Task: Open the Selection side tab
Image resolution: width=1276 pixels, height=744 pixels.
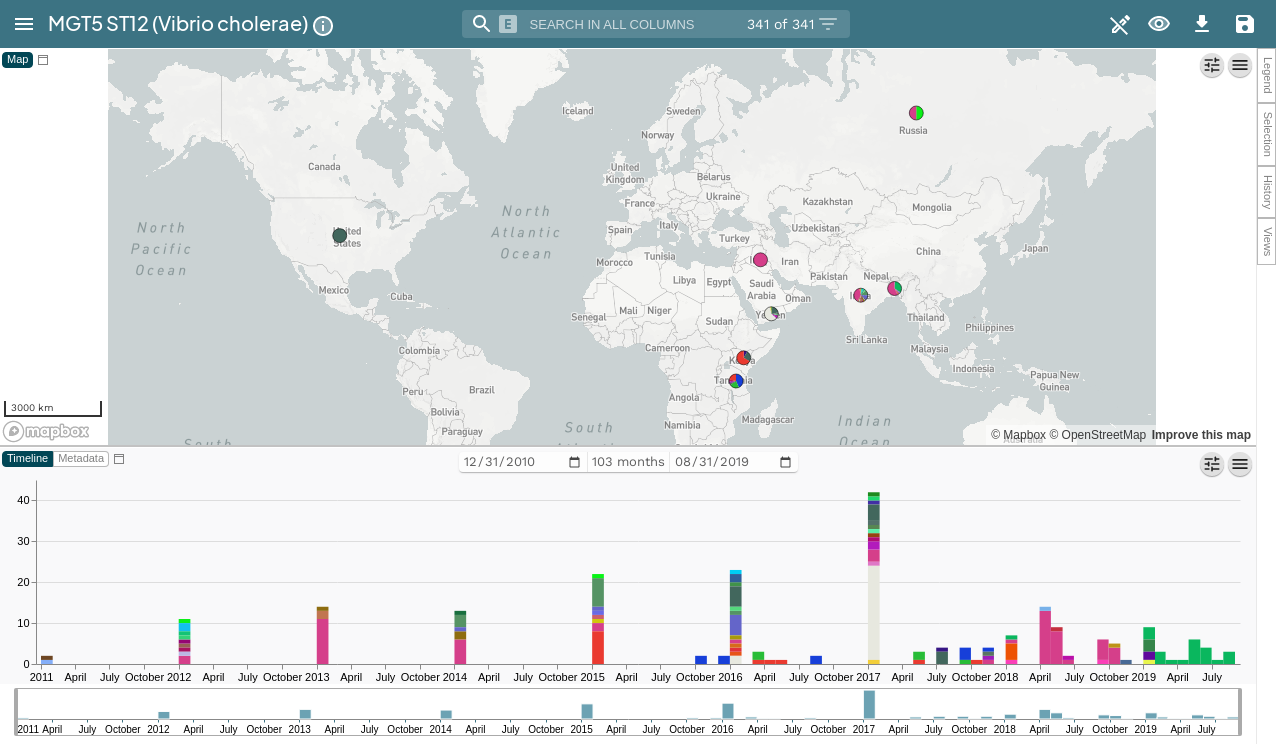Action: [x=1267, y=134]
